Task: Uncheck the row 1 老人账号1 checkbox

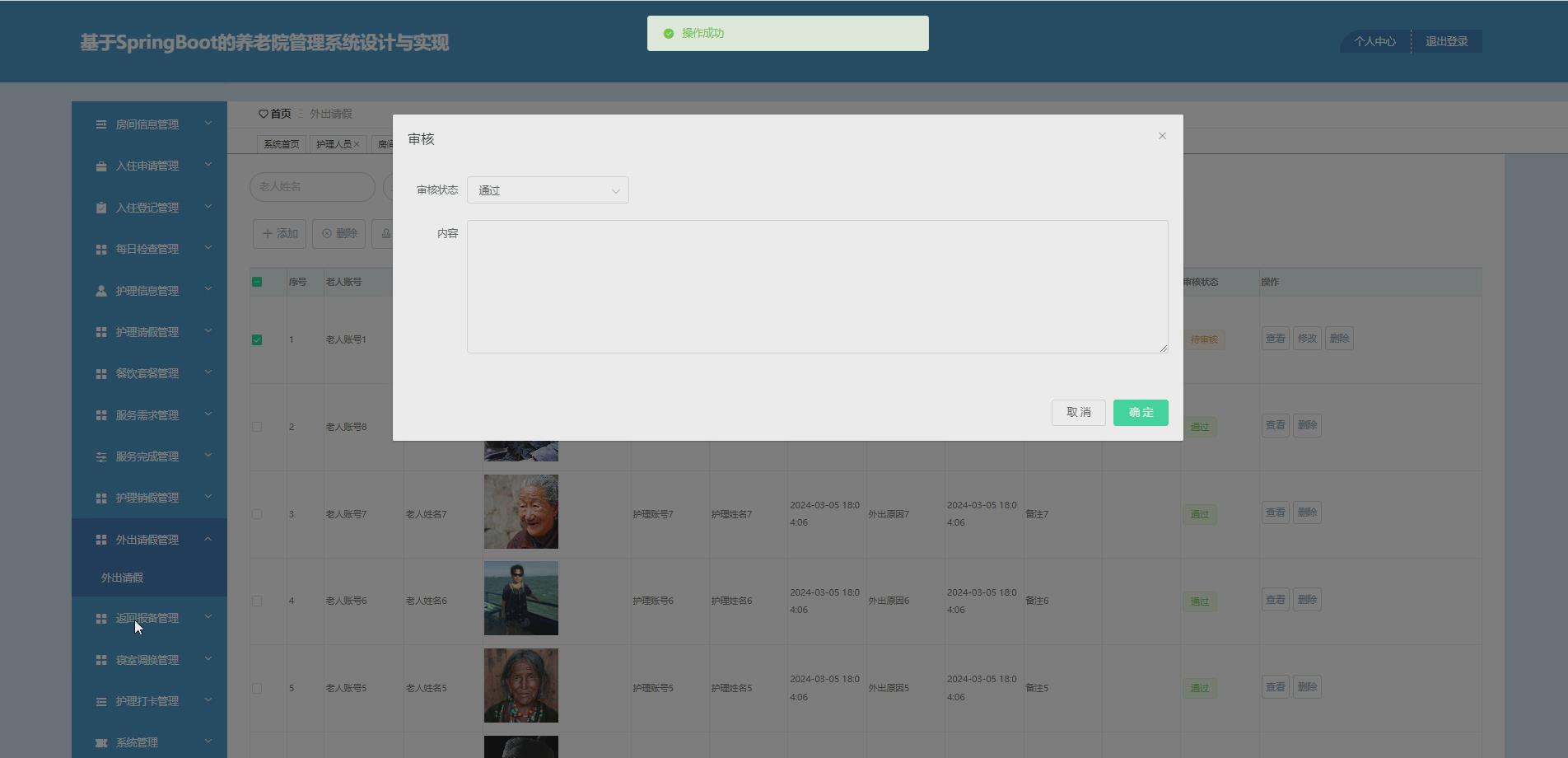Action: [257, 339]
